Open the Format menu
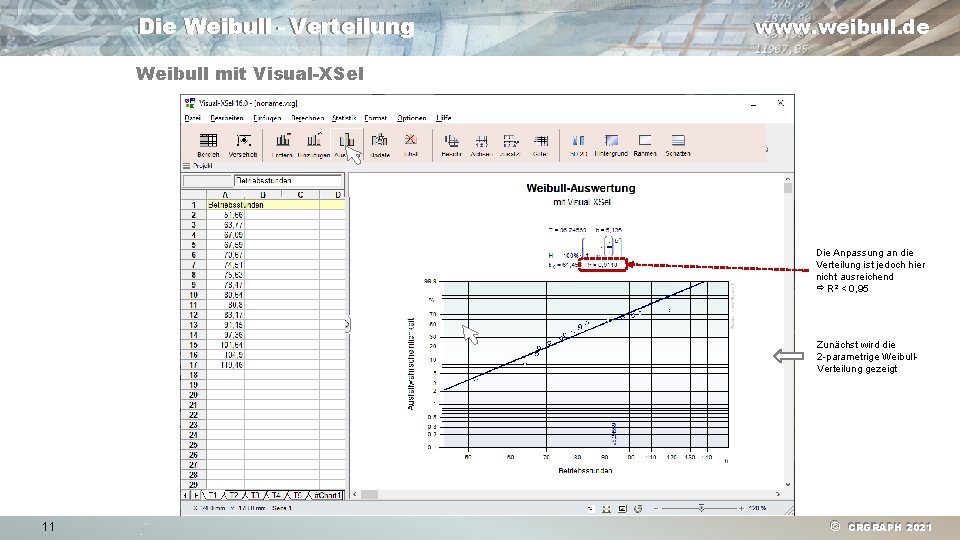Viewport: 960px width, 540px height. point(375,118)
